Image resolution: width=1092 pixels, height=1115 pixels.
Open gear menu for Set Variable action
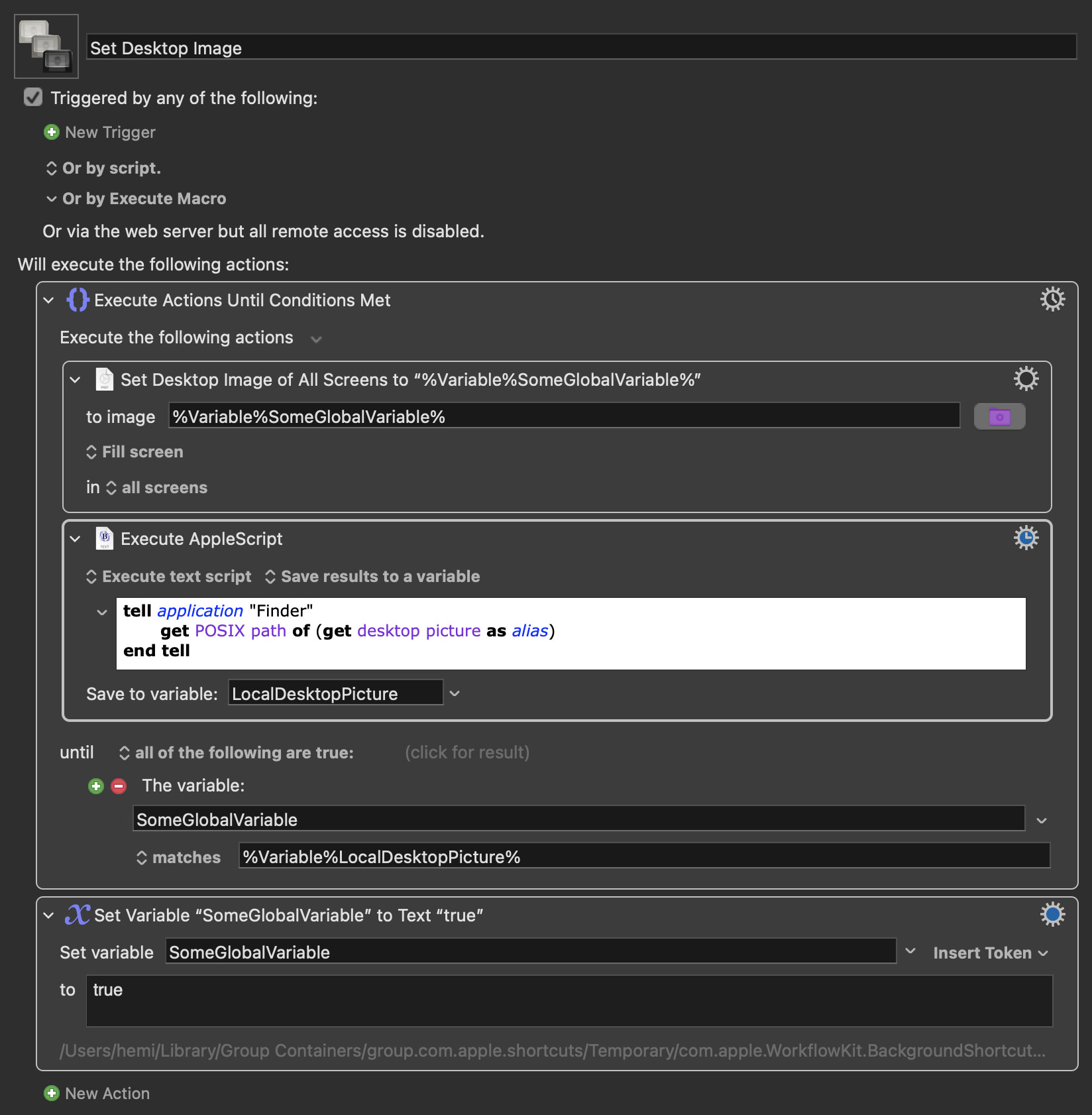point(1052,915)
